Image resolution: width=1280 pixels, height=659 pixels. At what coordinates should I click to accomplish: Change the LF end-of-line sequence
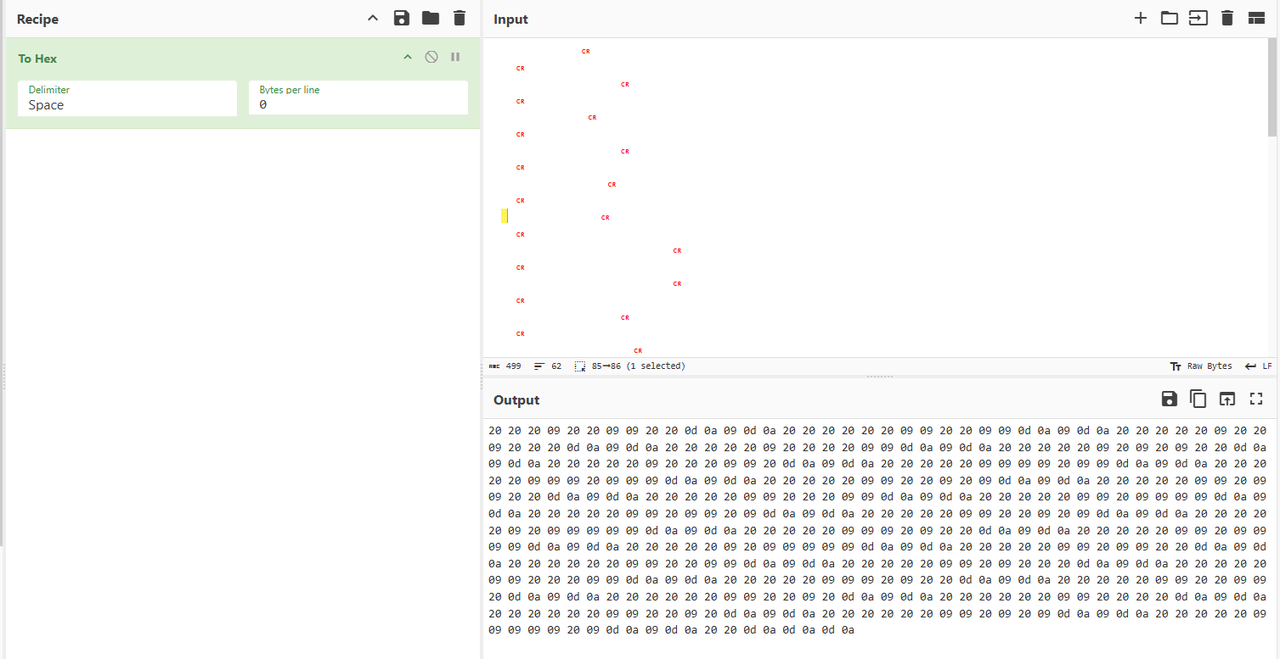point(1258,366)
